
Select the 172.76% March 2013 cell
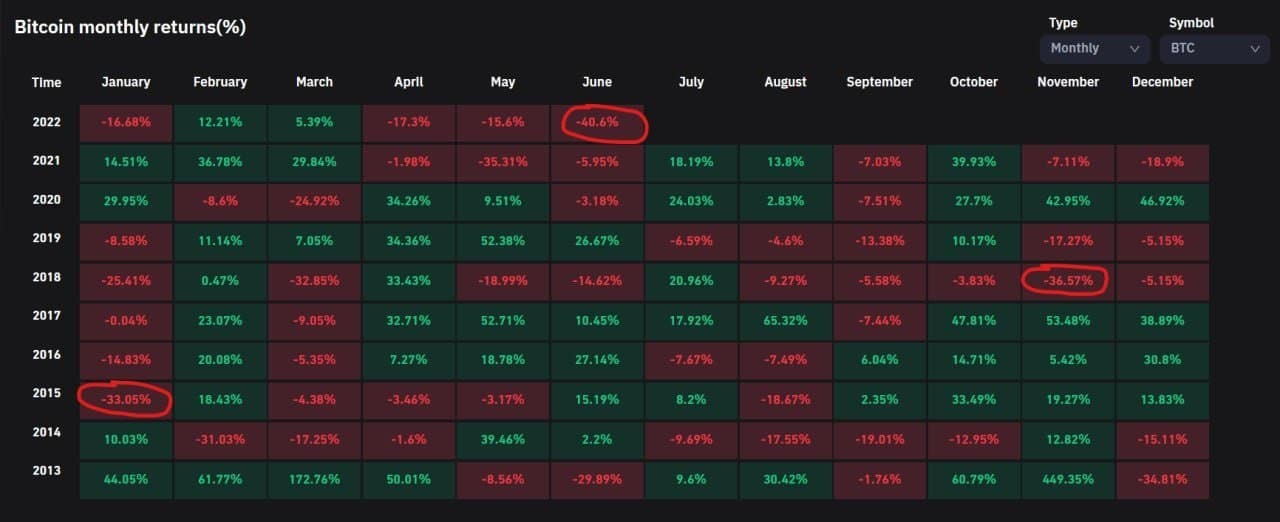[315, 479]
